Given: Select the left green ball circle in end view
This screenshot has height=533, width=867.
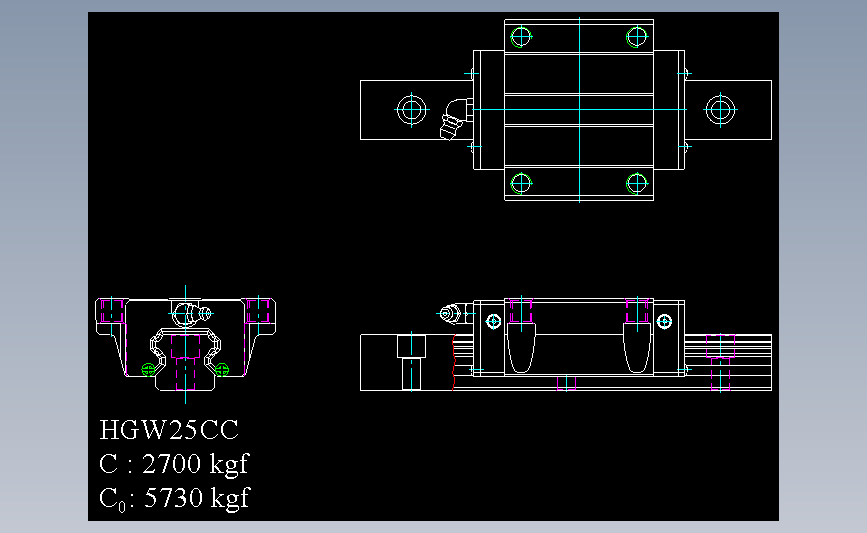Looking at the screenshot, I should tap(148, 369).
